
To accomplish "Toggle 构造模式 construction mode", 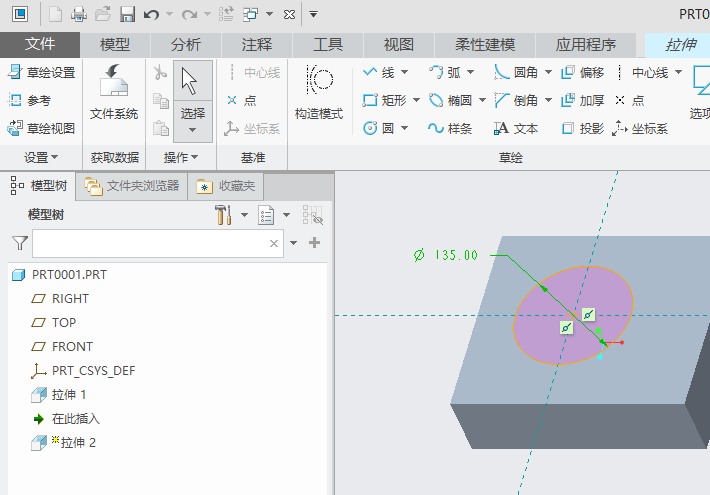I will [319, 94].
